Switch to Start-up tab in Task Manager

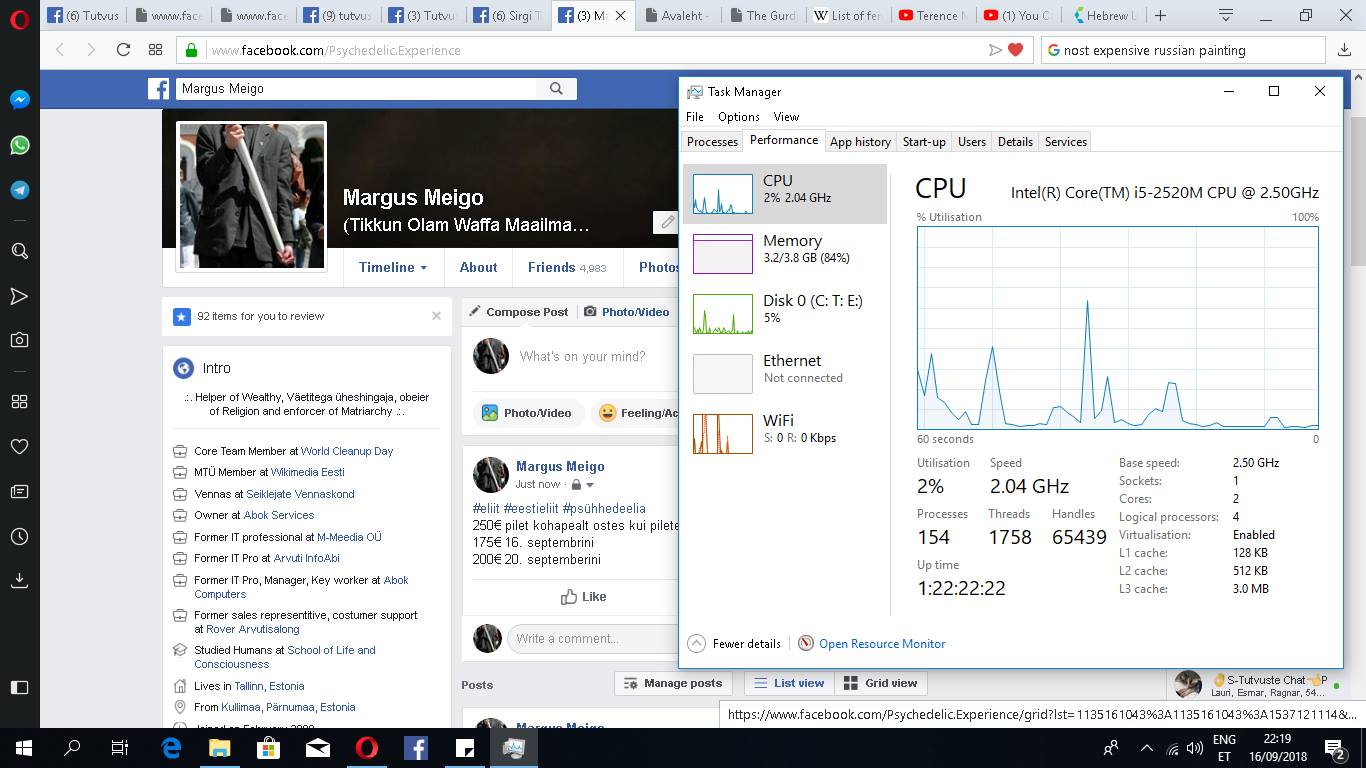tap(924, 142)
